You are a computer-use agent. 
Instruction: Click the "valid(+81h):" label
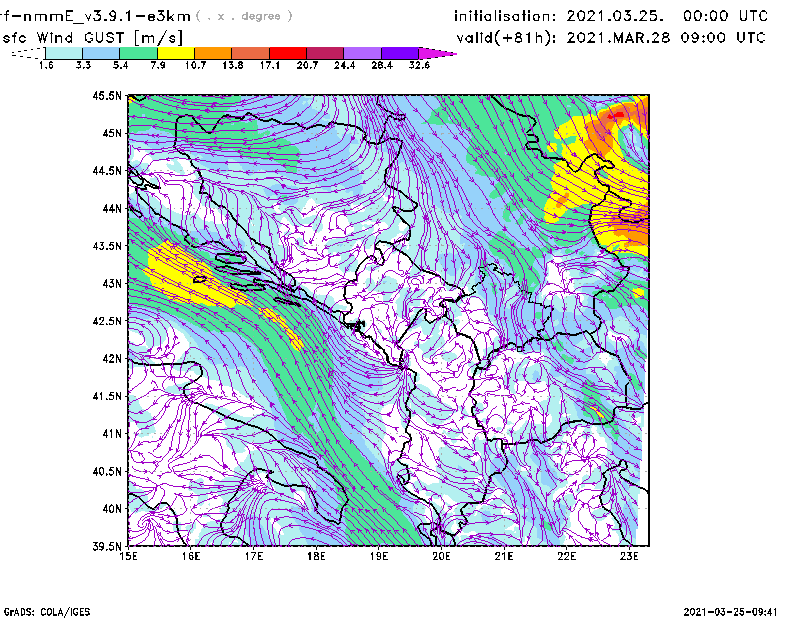[x=506, y=38]
